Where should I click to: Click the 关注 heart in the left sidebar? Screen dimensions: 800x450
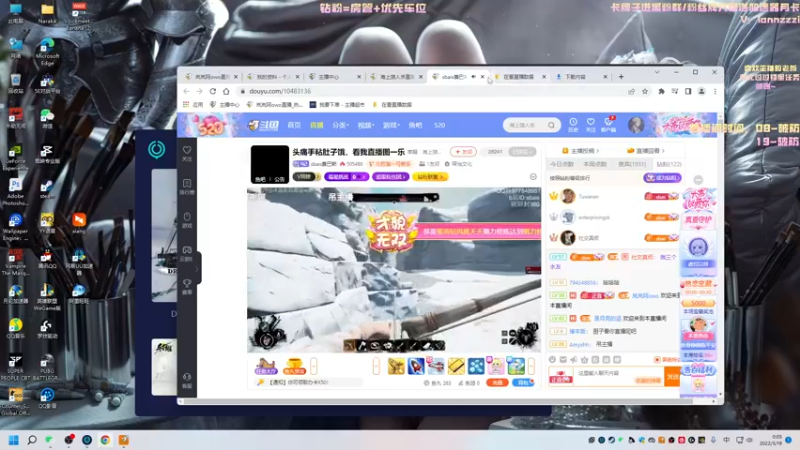pos(187,153)
